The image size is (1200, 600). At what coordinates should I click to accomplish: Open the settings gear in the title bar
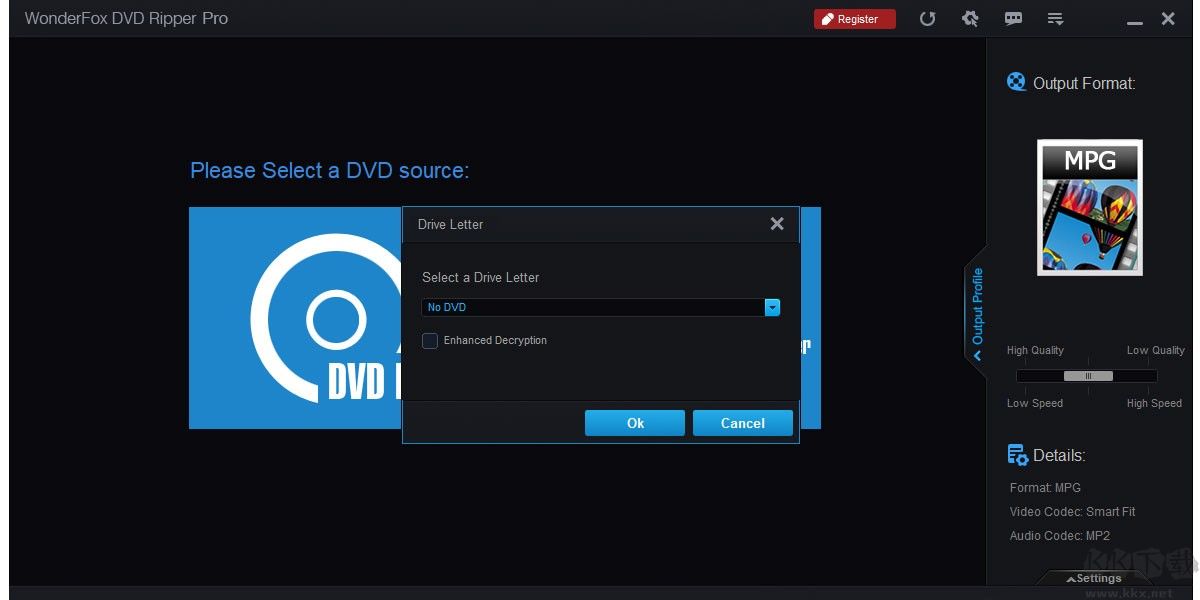click(x=970, y=18)
